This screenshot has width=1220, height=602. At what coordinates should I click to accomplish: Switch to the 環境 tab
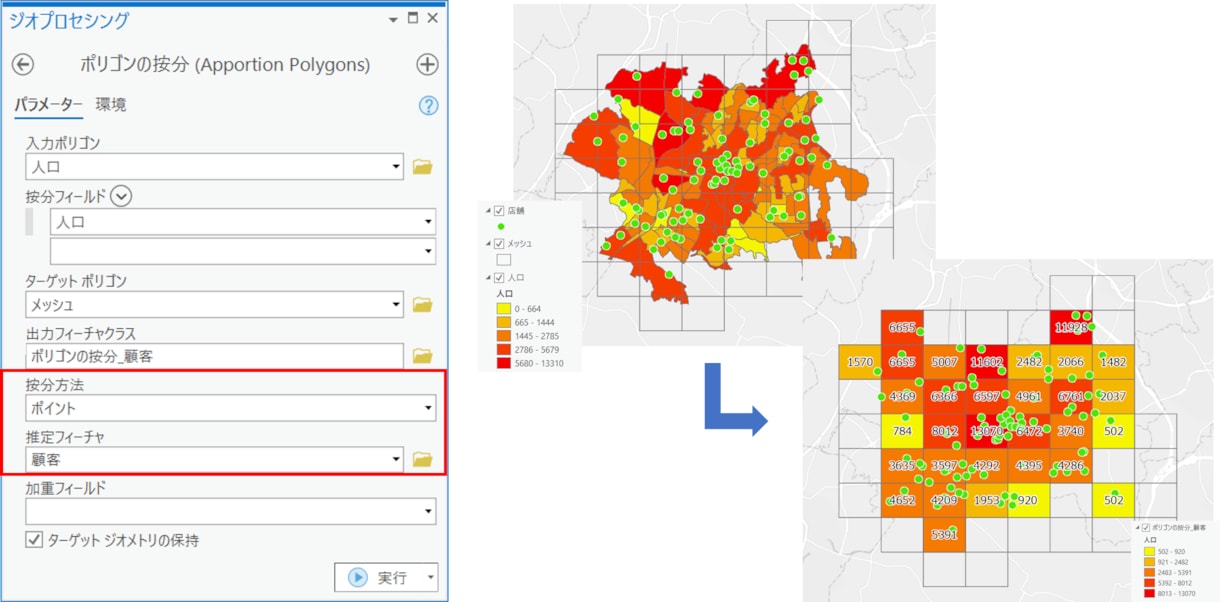pos(111,105)
